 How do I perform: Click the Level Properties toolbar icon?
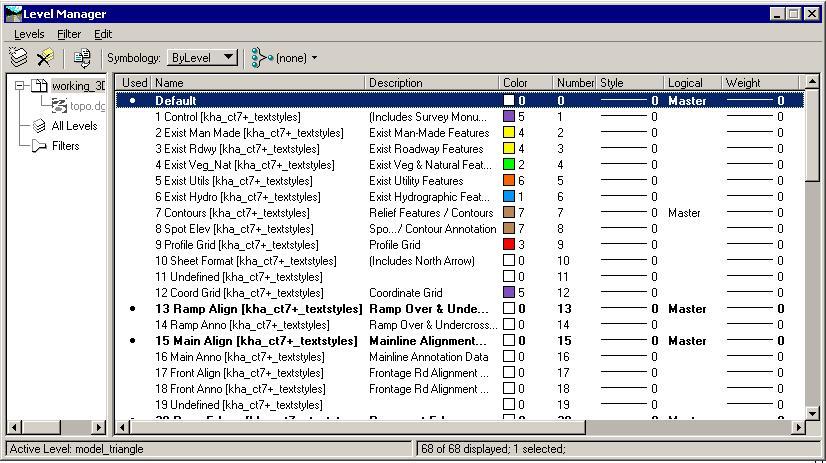[x=82, y=57]
